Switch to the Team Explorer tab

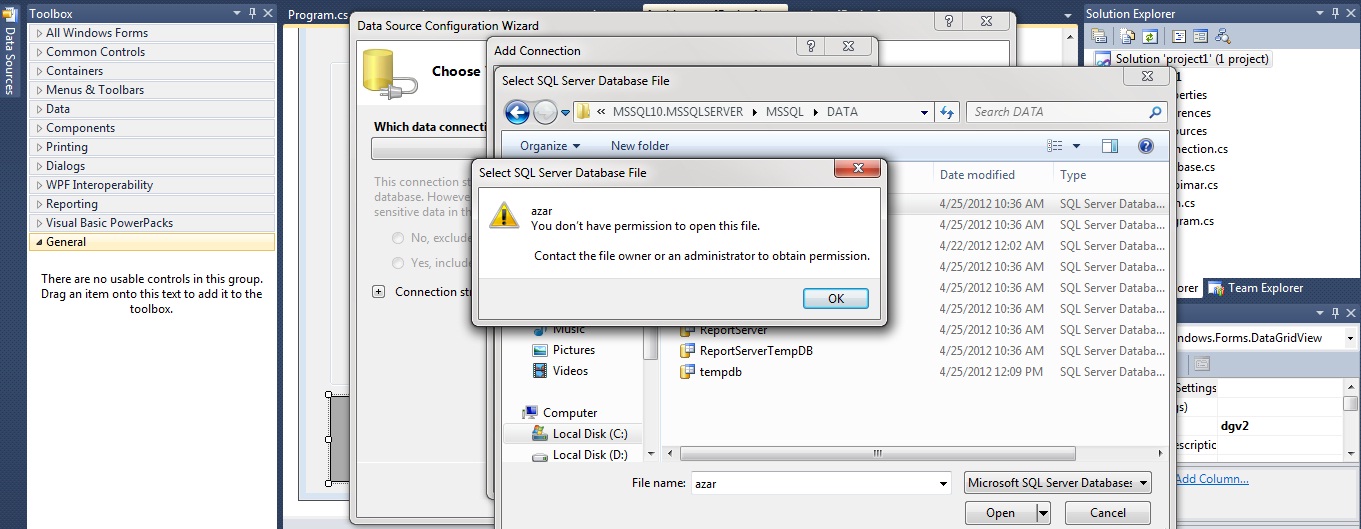coord(1264,288)
